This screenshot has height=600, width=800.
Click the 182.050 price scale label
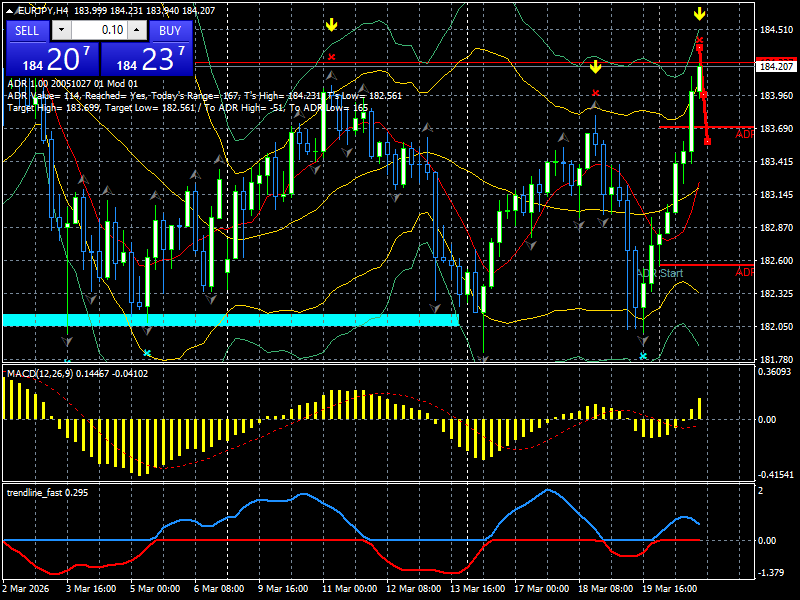point(776,327)
